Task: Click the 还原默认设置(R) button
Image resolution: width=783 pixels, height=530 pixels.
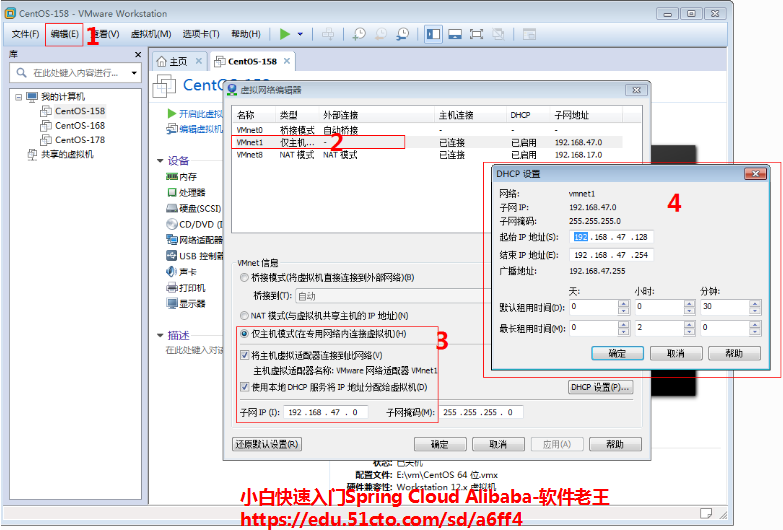Action: [267, 444]
